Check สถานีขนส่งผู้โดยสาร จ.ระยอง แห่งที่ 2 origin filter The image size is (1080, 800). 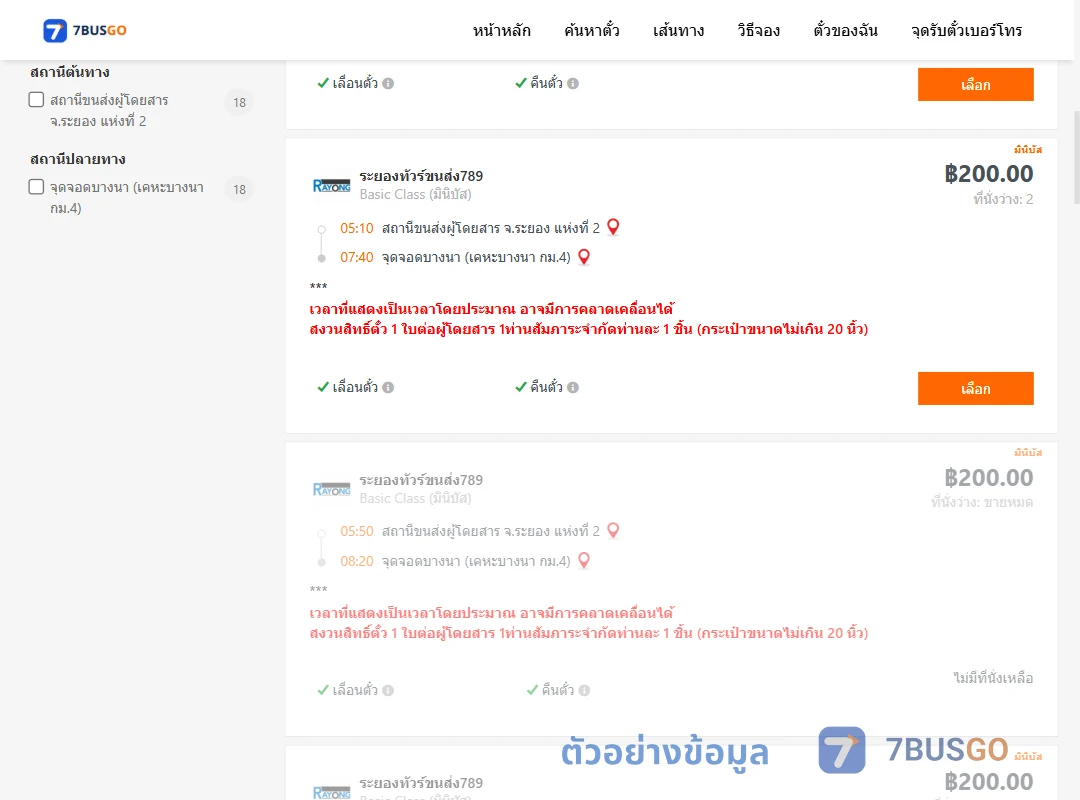37,99
